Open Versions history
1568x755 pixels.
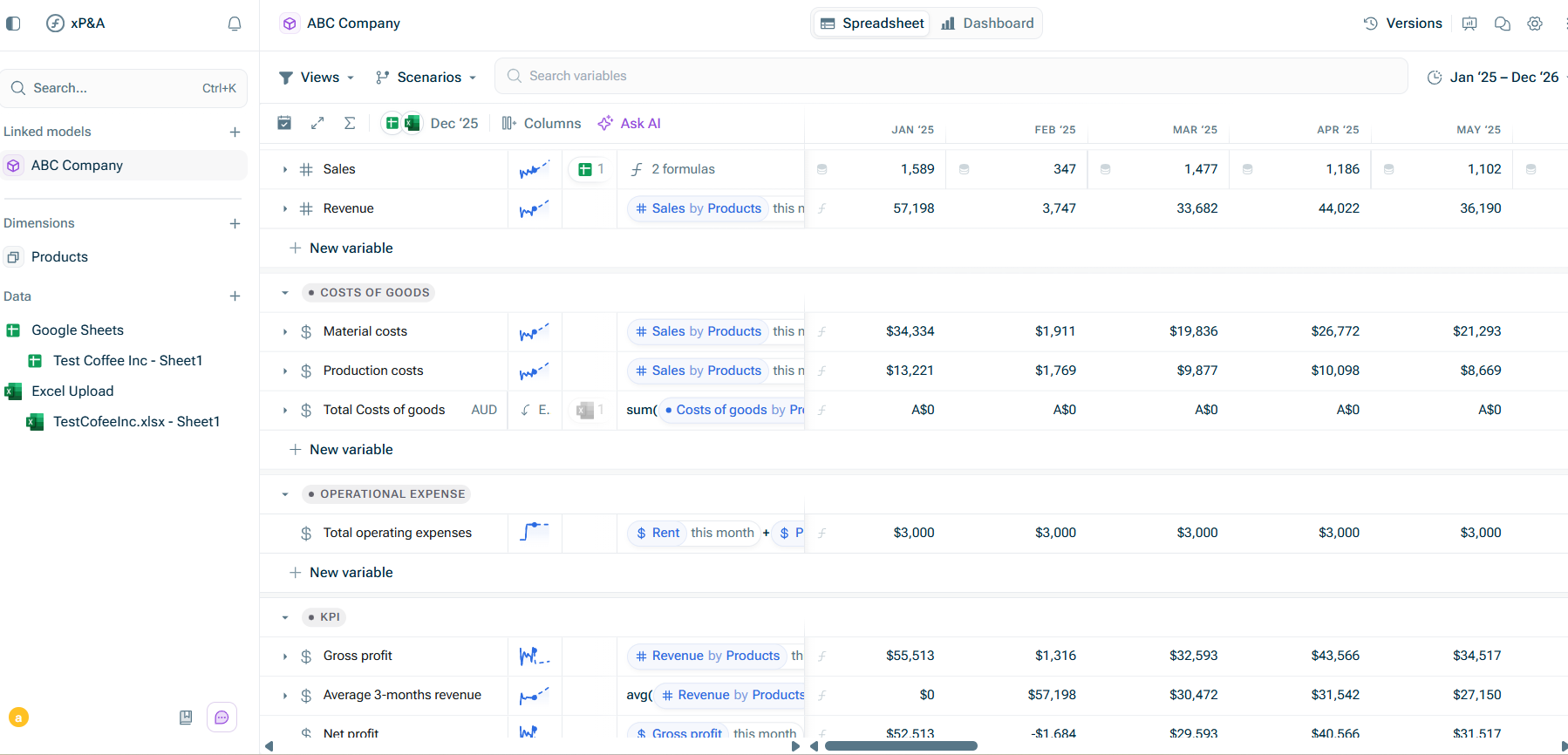[x=1402, y=24]
